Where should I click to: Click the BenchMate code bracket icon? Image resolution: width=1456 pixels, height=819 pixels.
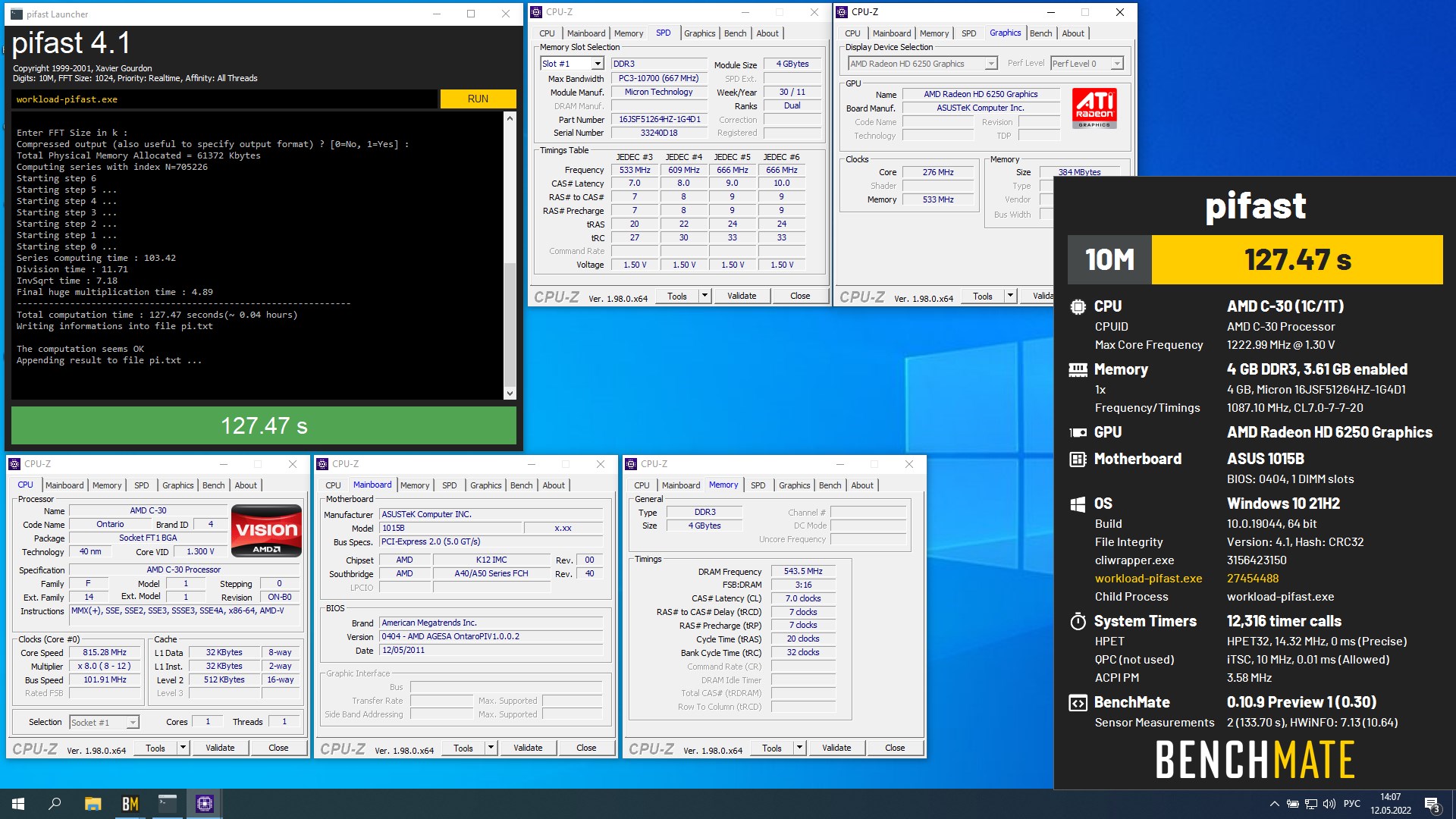click(1078, 703)
